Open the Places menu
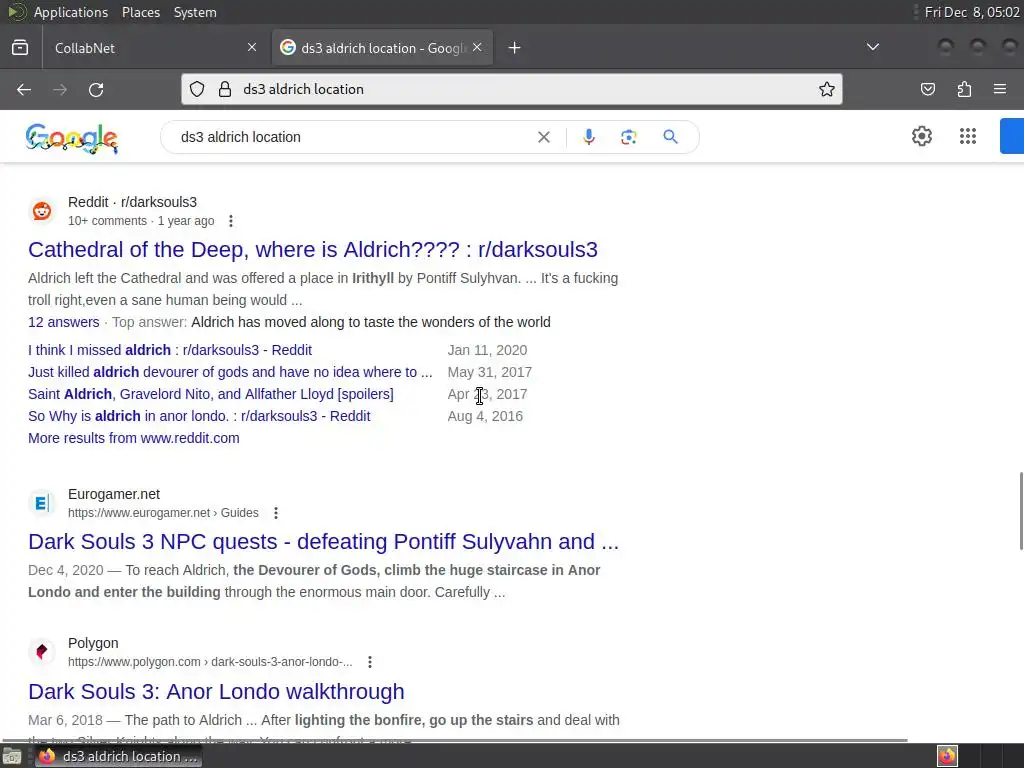The height and width of the screenshot is (768, 1024). coord(141,12)
